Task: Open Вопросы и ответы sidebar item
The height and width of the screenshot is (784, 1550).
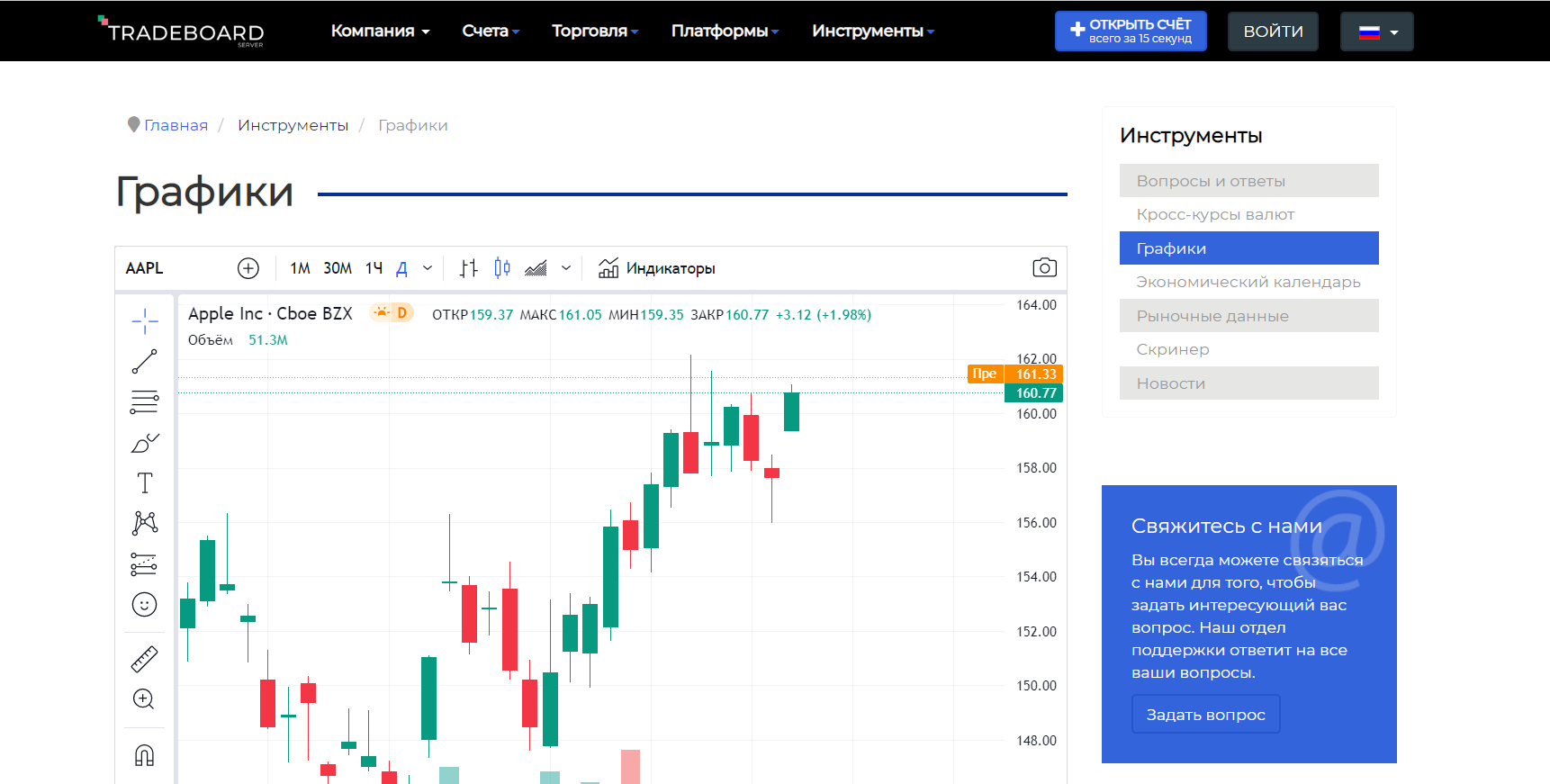Action: point(1249,181)
